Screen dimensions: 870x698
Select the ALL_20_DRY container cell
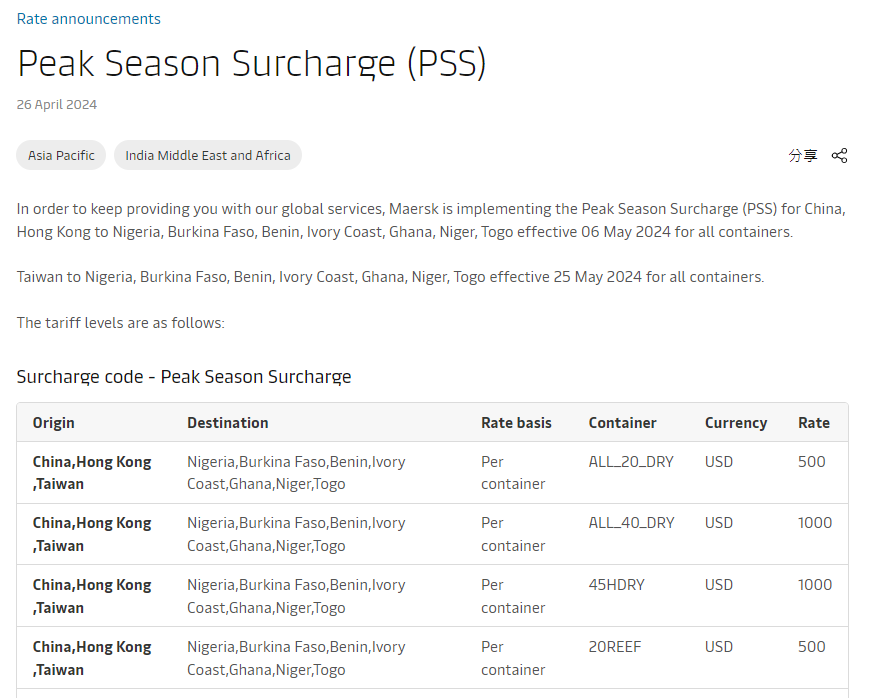pyautogui.click(x=631, y=462)
